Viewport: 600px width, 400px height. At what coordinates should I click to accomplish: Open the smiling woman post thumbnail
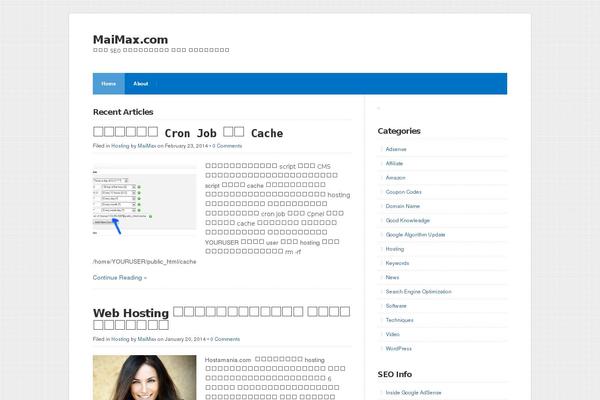(x=145, y=377)
